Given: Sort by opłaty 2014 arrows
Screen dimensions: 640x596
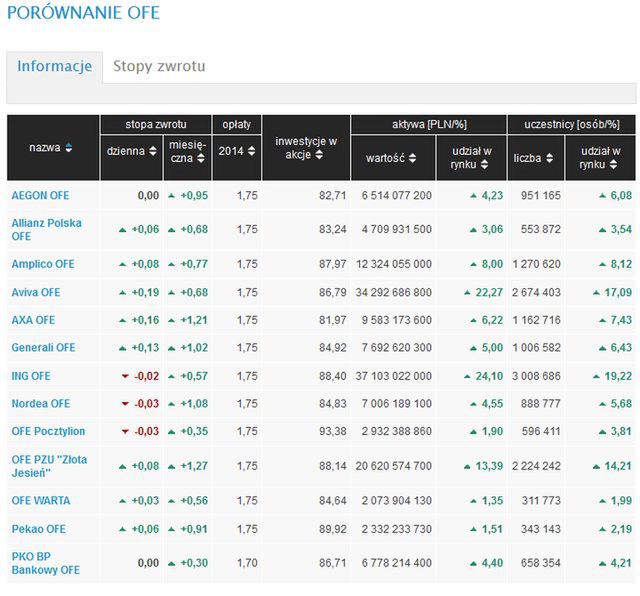Looking at the screenshot, I should [x=251, y=151].
